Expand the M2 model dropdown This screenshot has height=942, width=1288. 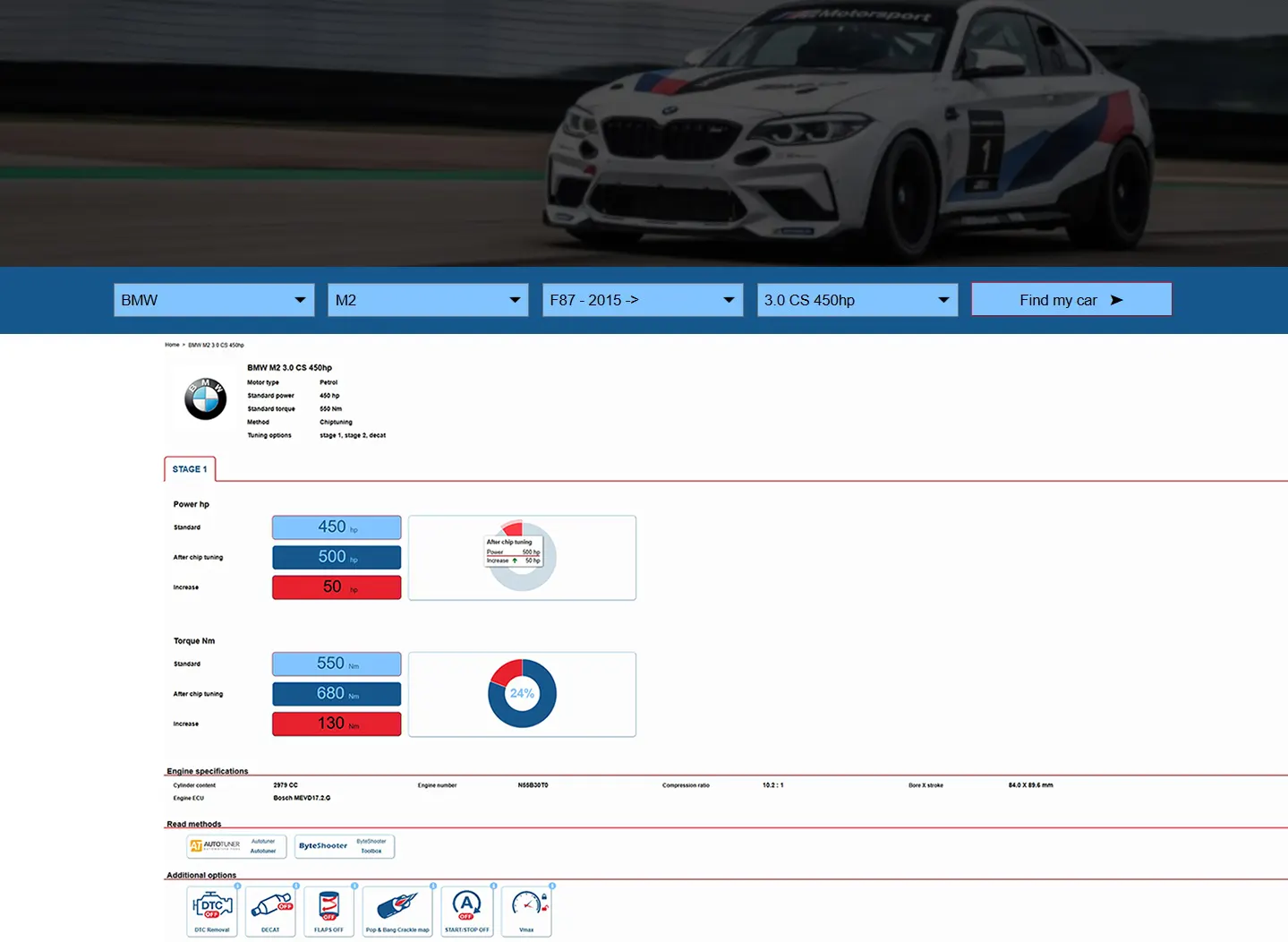pos(427,300)
